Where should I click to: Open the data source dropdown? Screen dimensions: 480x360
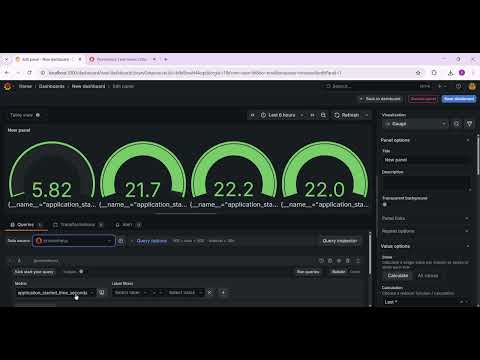tap(74, 241)
